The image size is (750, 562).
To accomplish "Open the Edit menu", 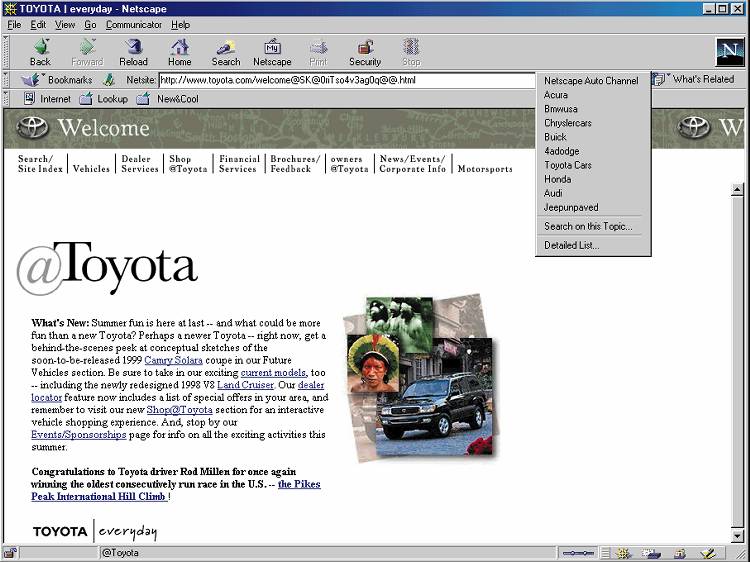I will point(38,25).
